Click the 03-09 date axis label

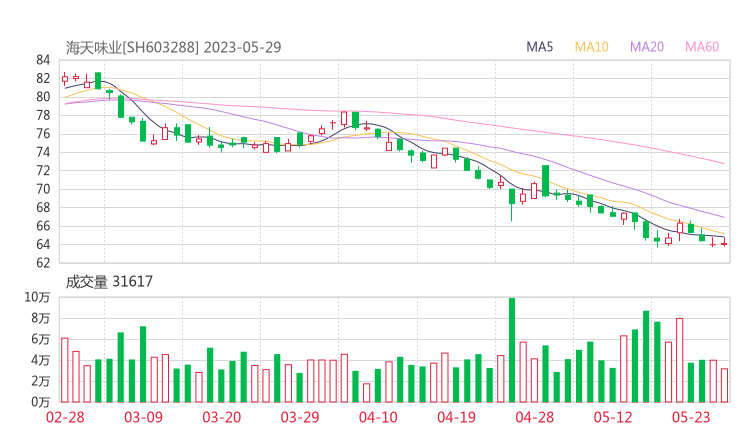pyautogui.click(x=143, y=417)
